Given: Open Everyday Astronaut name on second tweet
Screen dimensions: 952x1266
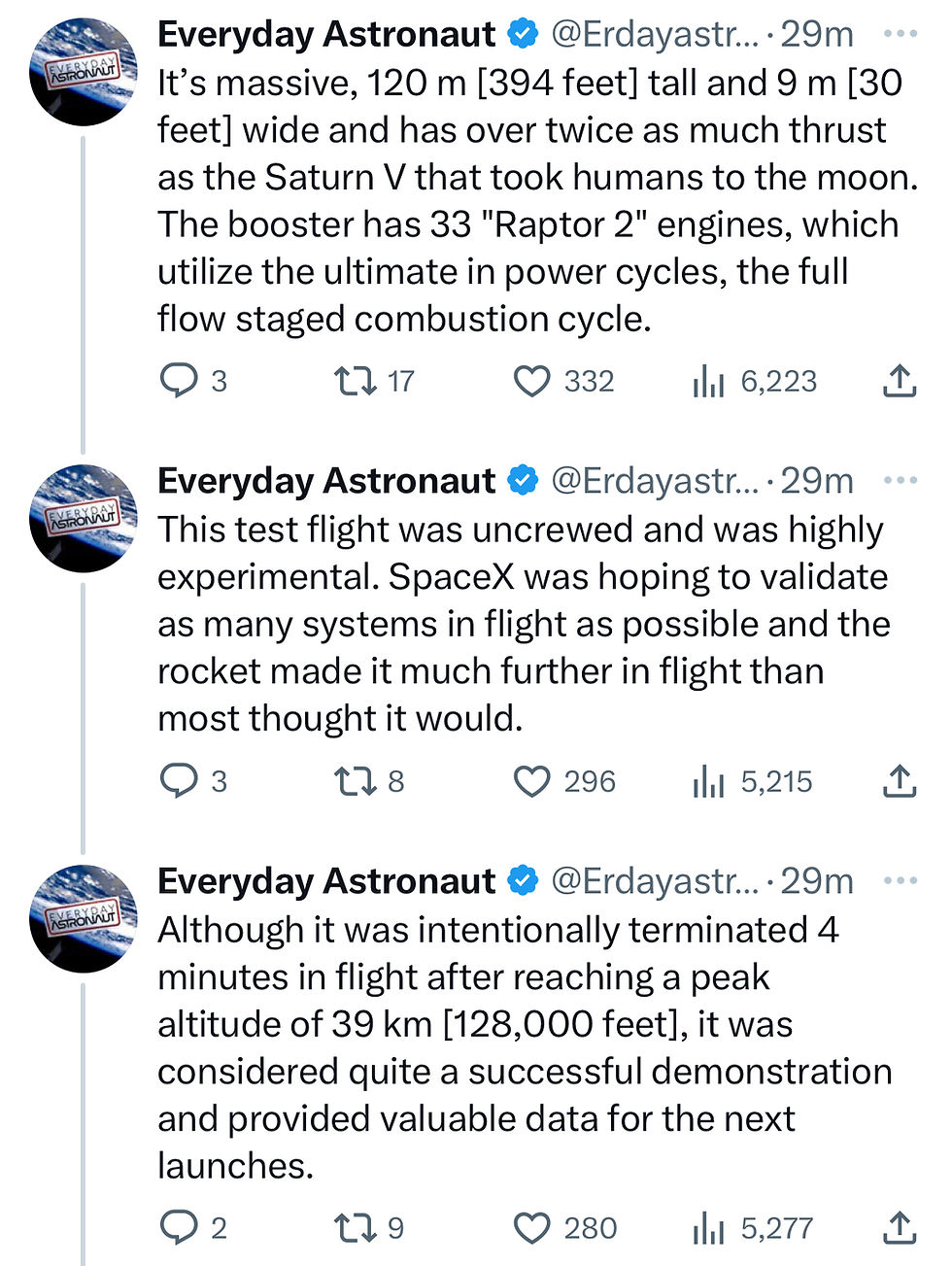Looking at the screenshot, I should 326,481.
